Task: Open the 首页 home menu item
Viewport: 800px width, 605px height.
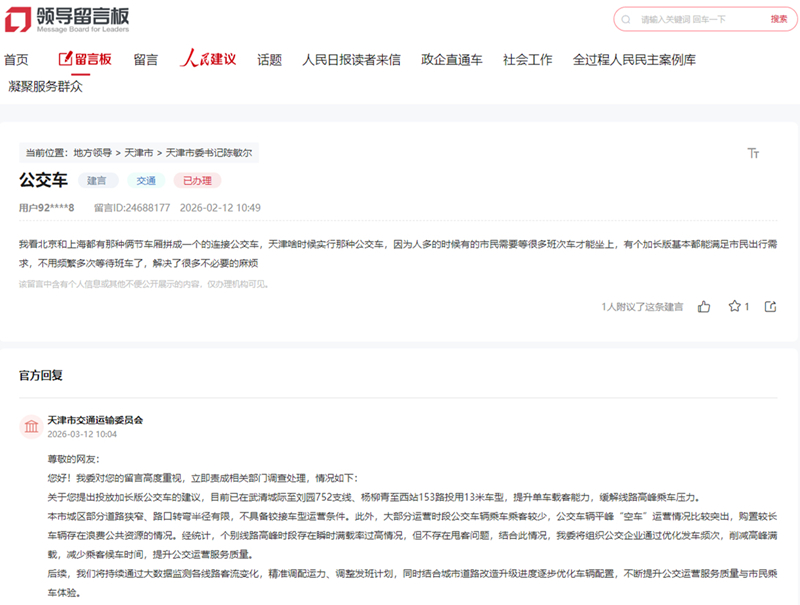Action: tap(16, 60)
